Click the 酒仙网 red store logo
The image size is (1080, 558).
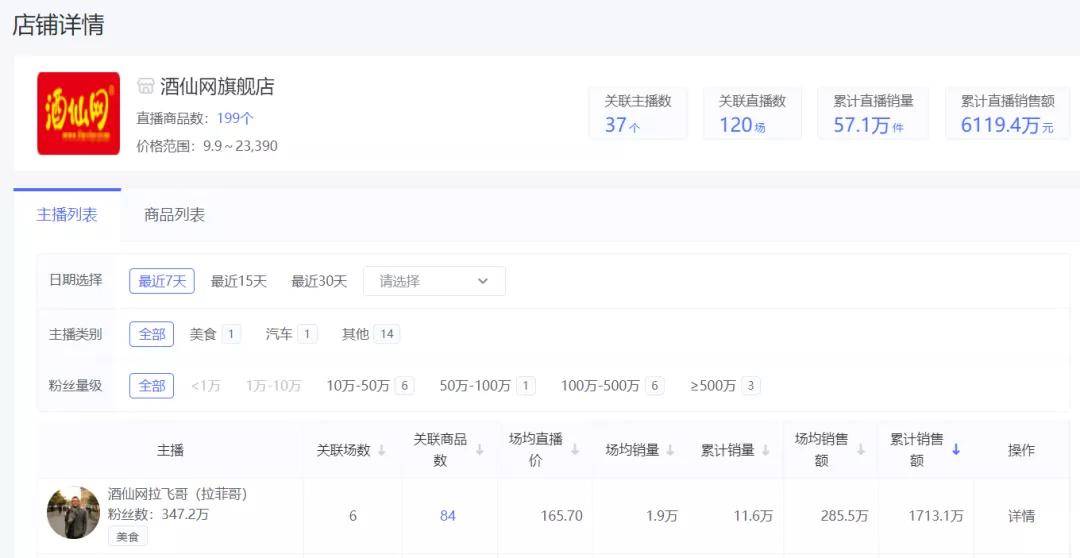pyautogui.click(x=79, y=114)
